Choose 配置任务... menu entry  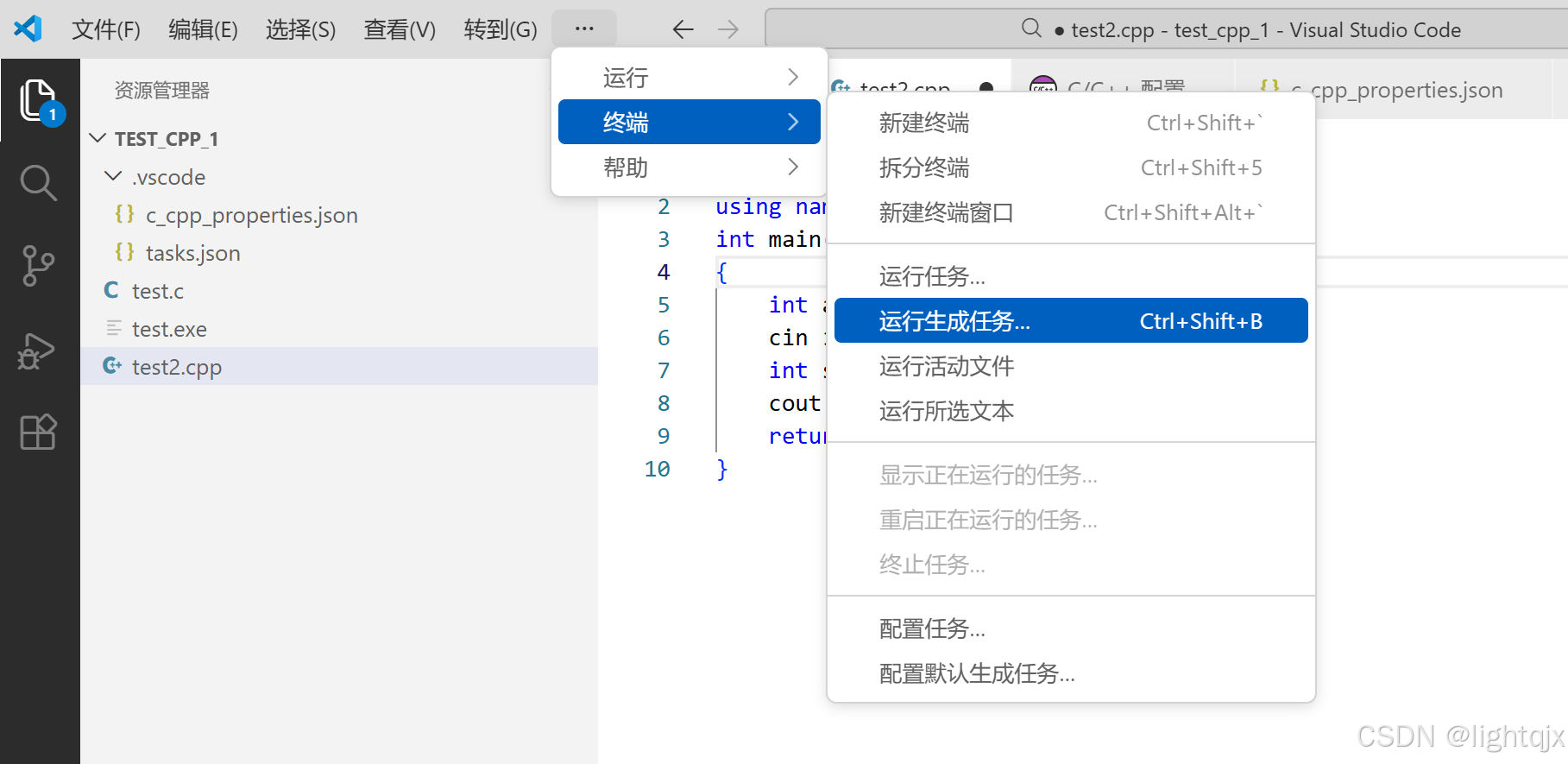click(x=1071, y=628)
